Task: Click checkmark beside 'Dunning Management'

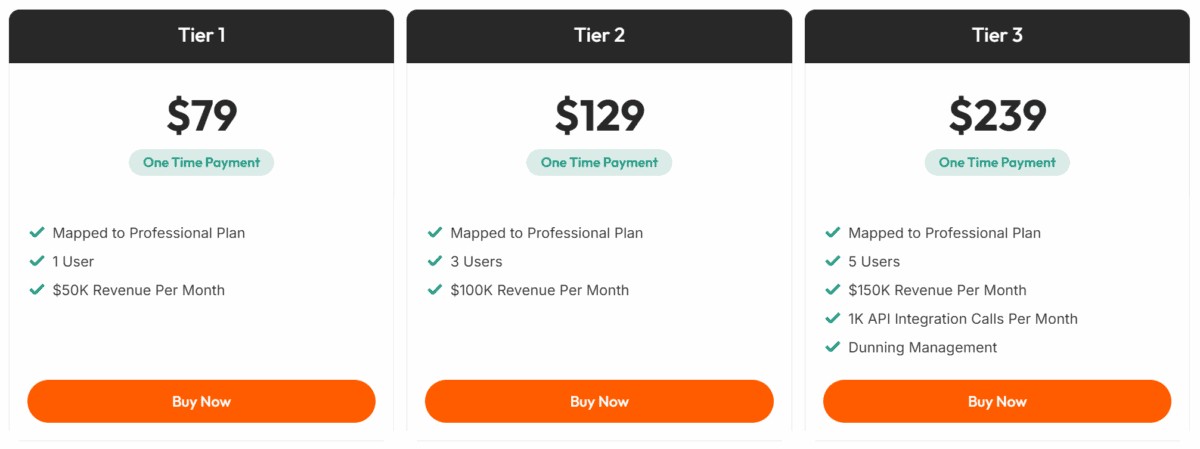Action: pyautogui.click(x=833, y=347)
